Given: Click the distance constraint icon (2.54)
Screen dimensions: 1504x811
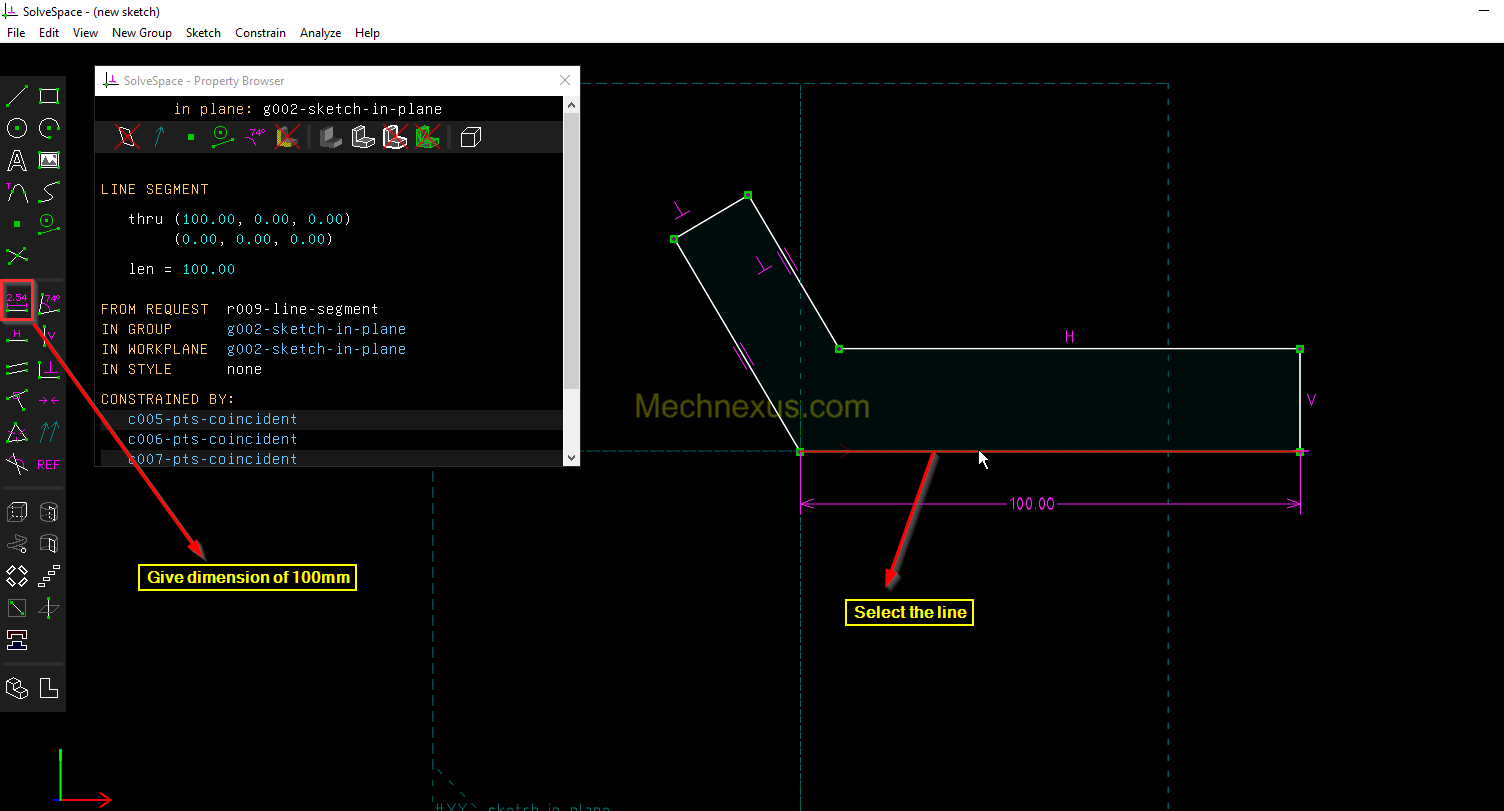Looking at the screenshot, I should pos(17,301).
